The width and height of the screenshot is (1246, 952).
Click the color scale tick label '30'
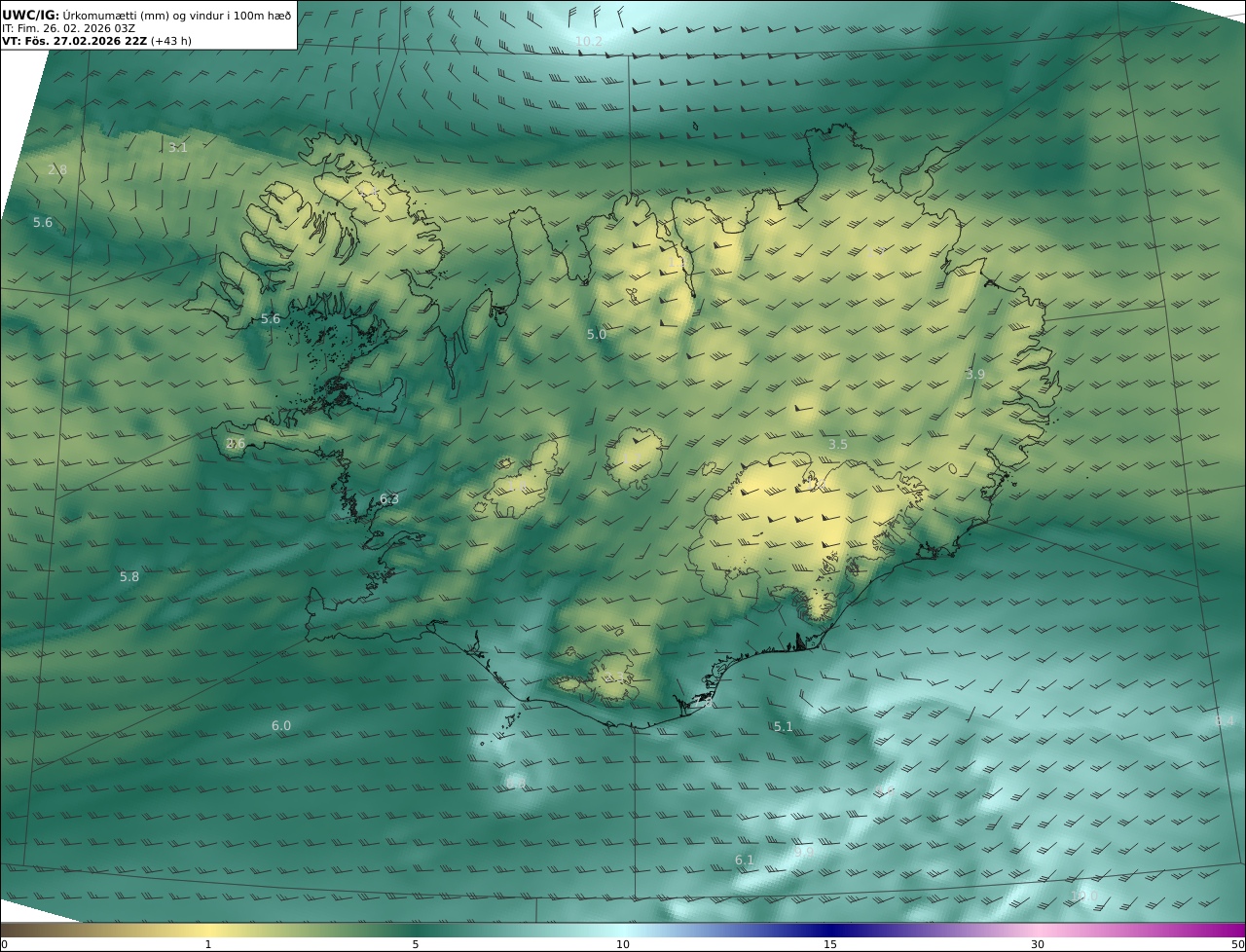coord(1038,944)
